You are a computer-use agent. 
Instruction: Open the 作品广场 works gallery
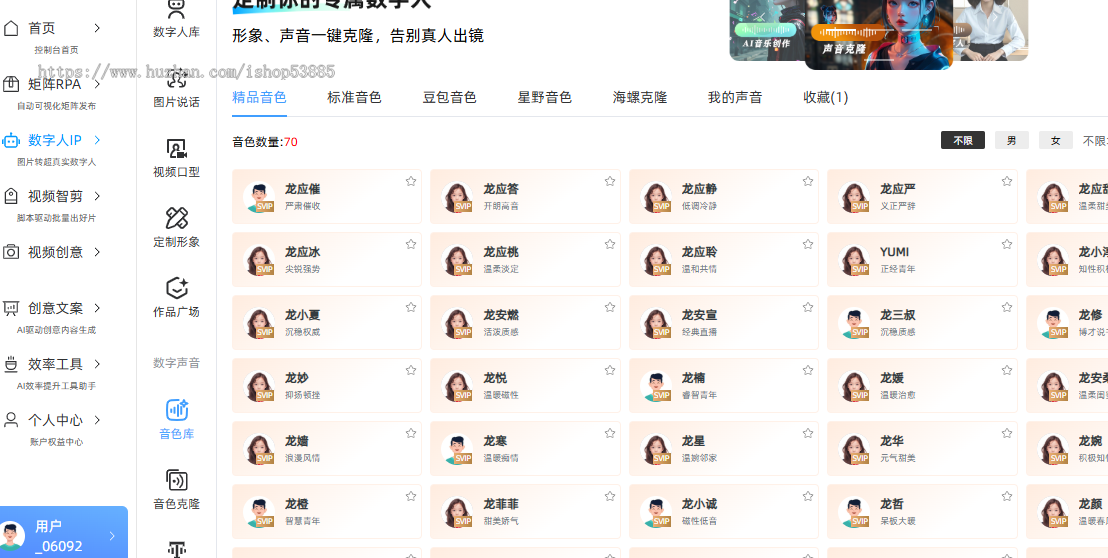click(x=176, y=297)
